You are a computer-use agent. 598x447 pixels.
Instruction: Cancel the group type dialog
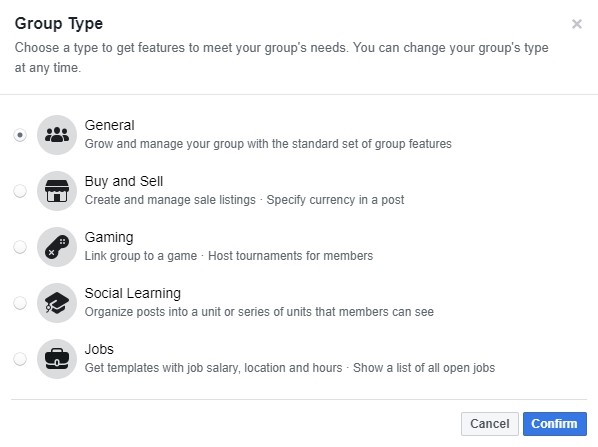(490, 424)
